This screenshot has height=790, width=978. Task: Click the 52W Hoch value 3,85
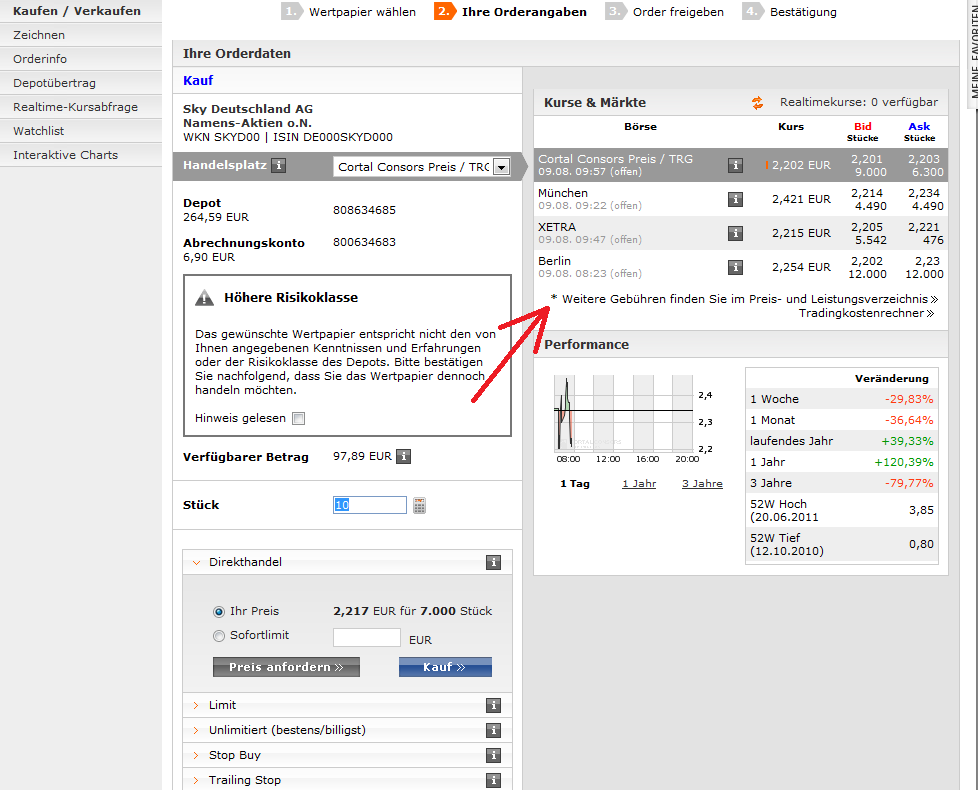[921, 511]
